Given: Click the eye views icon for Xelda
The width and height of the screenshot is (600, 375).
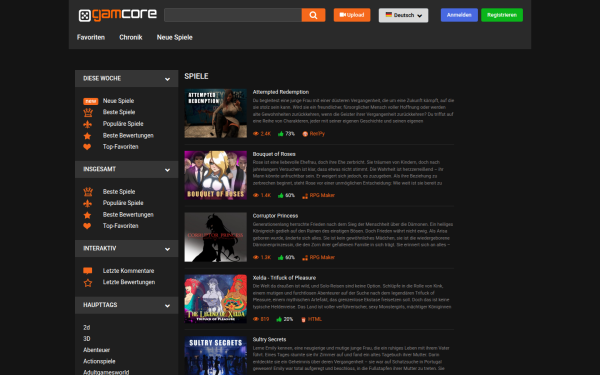Looking at the screenshot, I should [256, 319].
